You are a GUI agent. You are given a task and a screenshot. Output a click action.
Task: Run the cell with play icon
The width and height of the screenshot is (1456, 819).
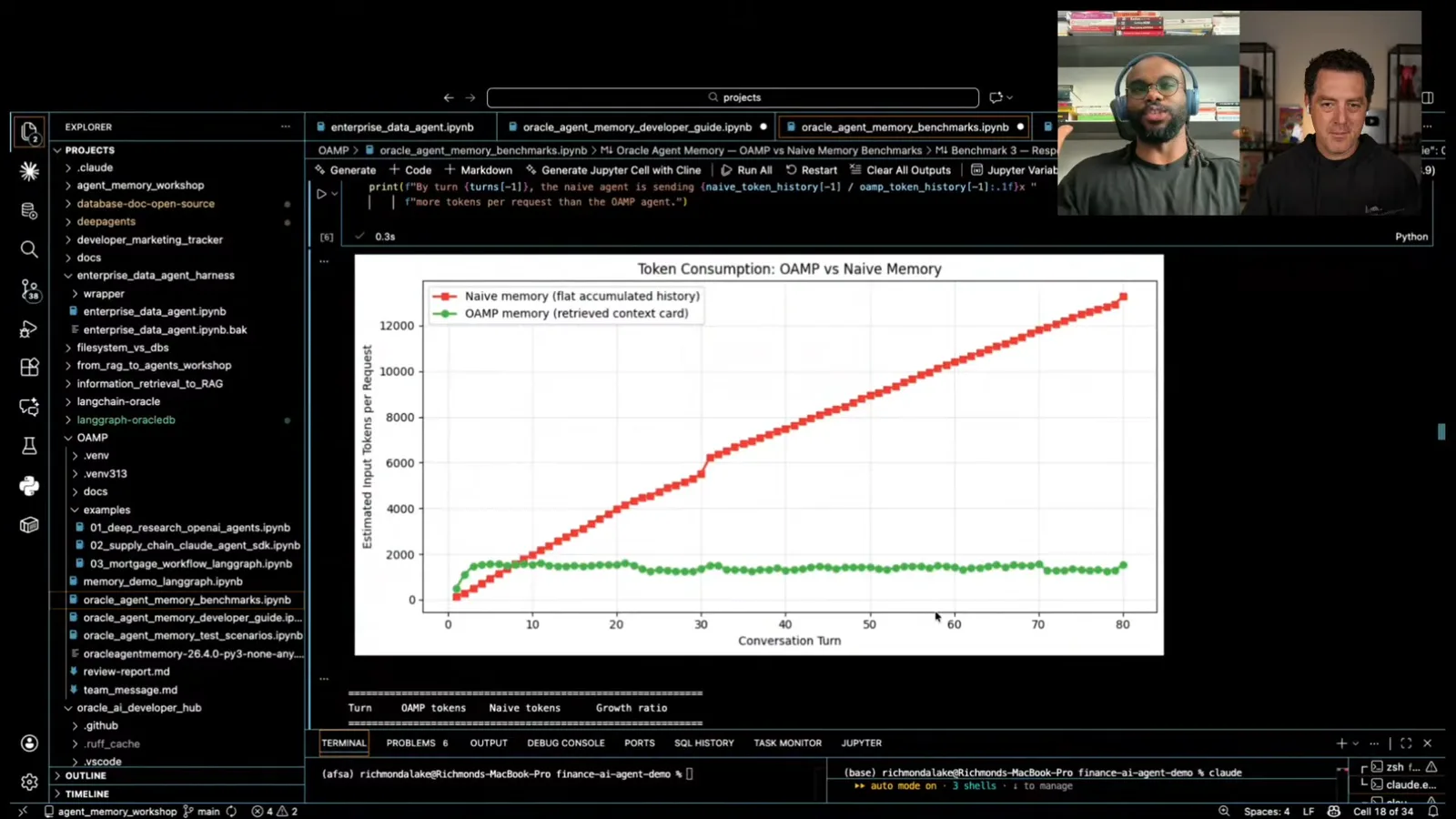coord(321,194)
